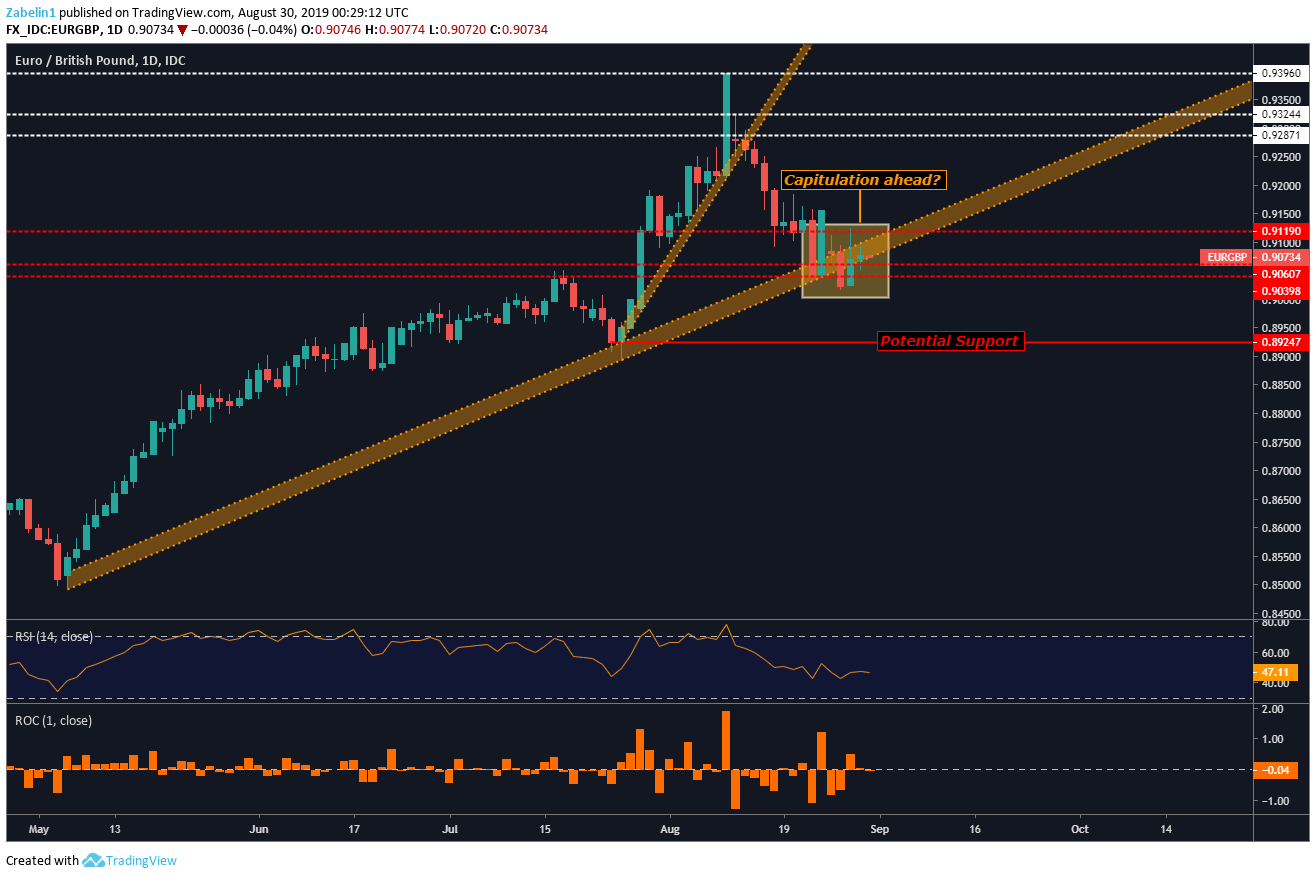This screenshot has width=1316, height=878.
Task: Click the ROC value tag -0.04
Action: [1277, 770]
